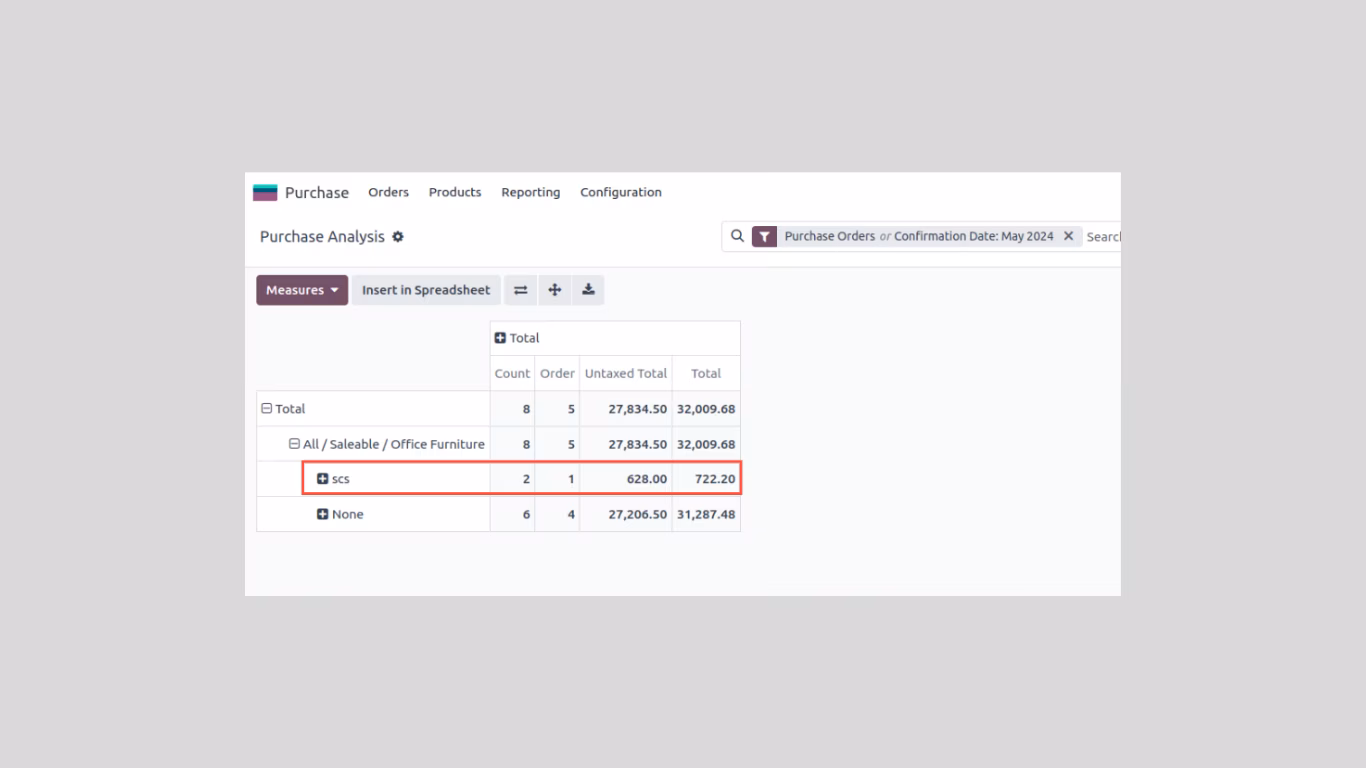Screen dimensions: 1366x768
Task: Remove the Purchase Orders filter facet
Action: [1068, 237]
